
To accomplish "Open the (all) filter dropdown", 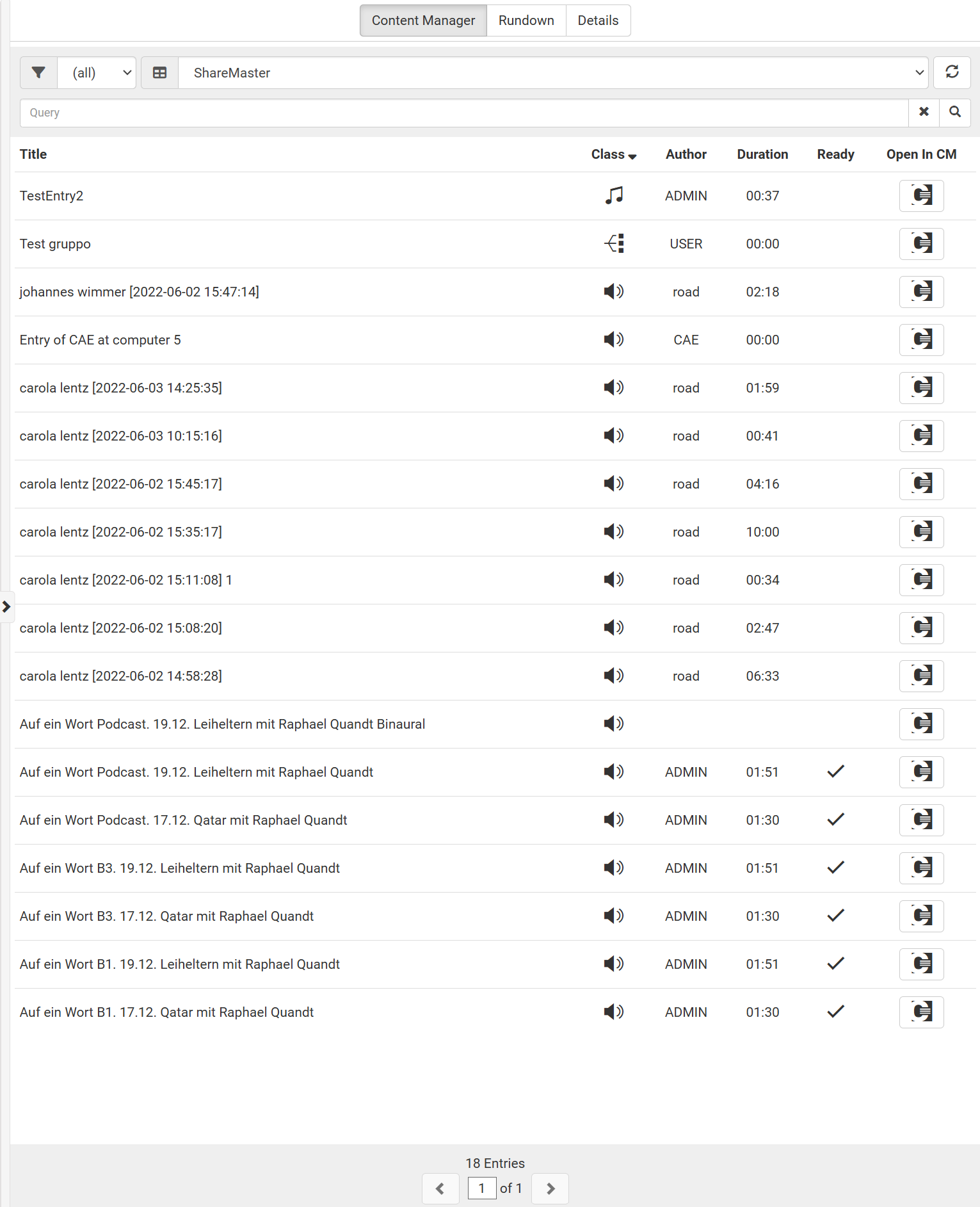I will click(97, 73).
